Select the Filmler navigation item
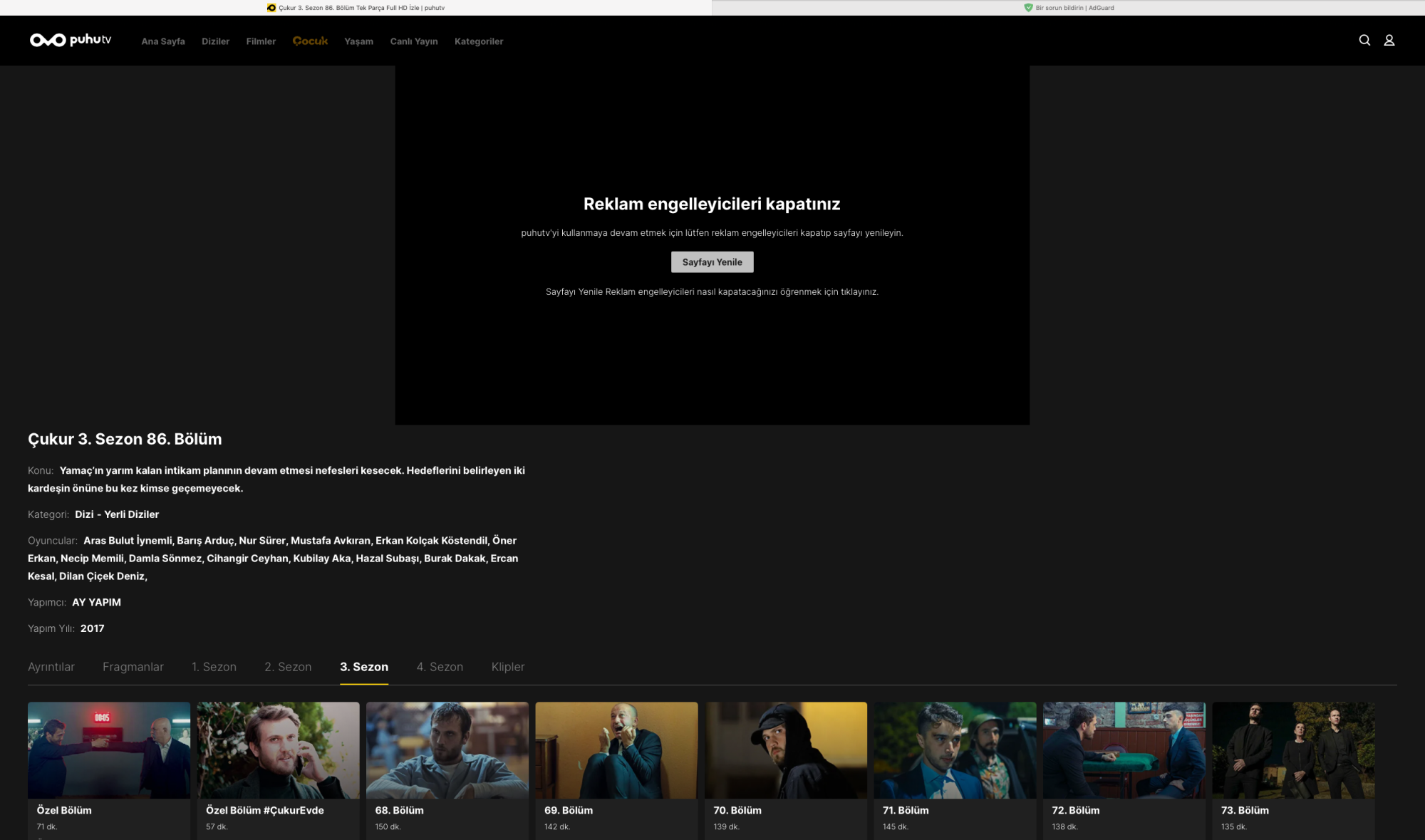Screen dimensions: 1425x840 (260, 41)
